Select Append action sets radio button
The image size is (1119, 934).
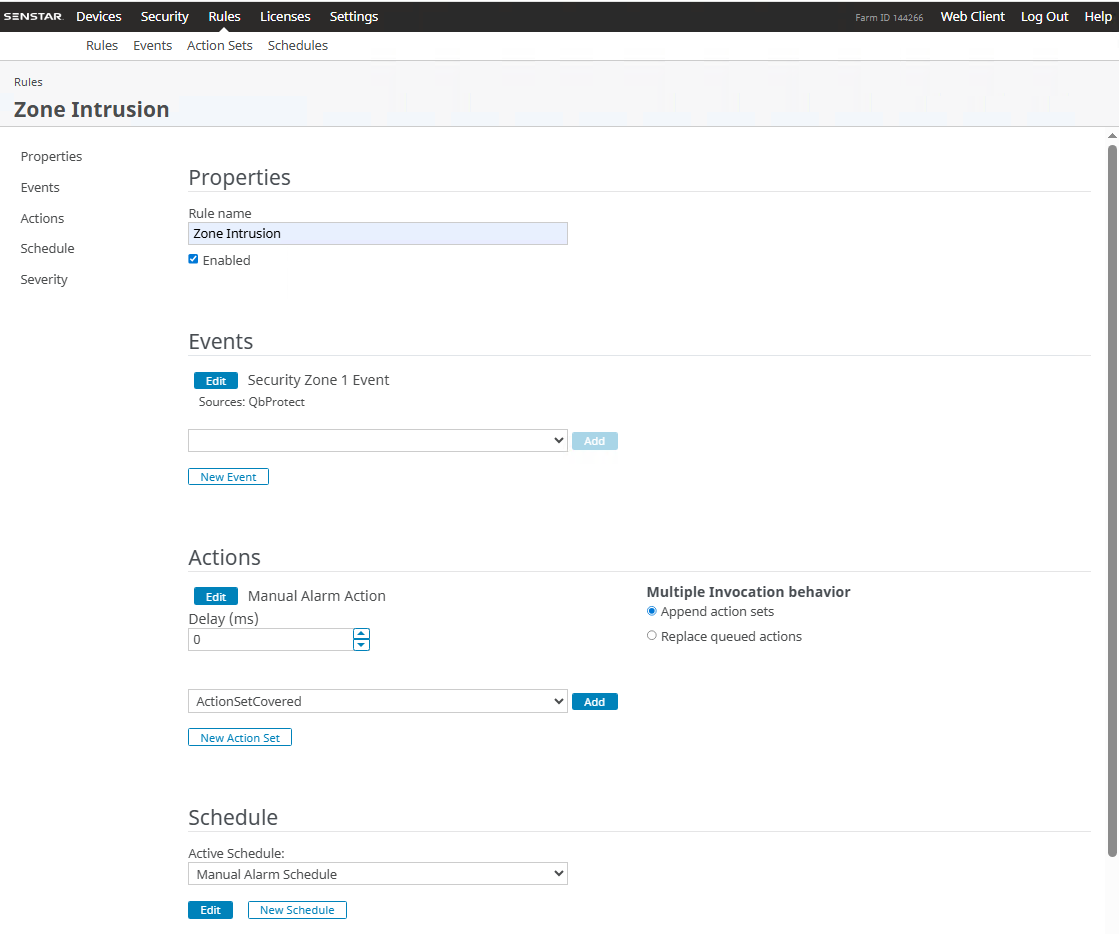(652, 611)
